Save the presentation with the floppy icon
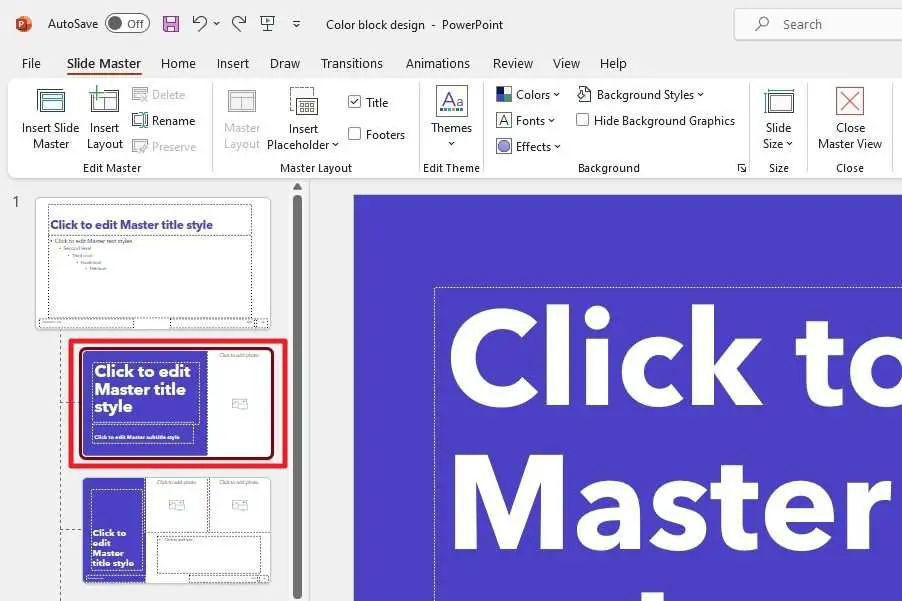 [171, 24]
